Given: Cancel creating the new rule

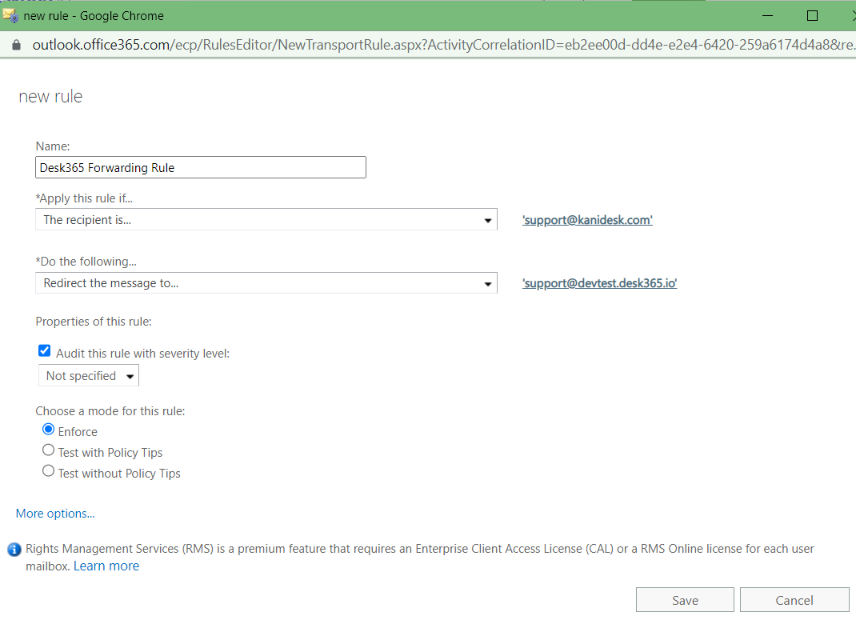Looking at the screenshot, I should pos(794,600).
